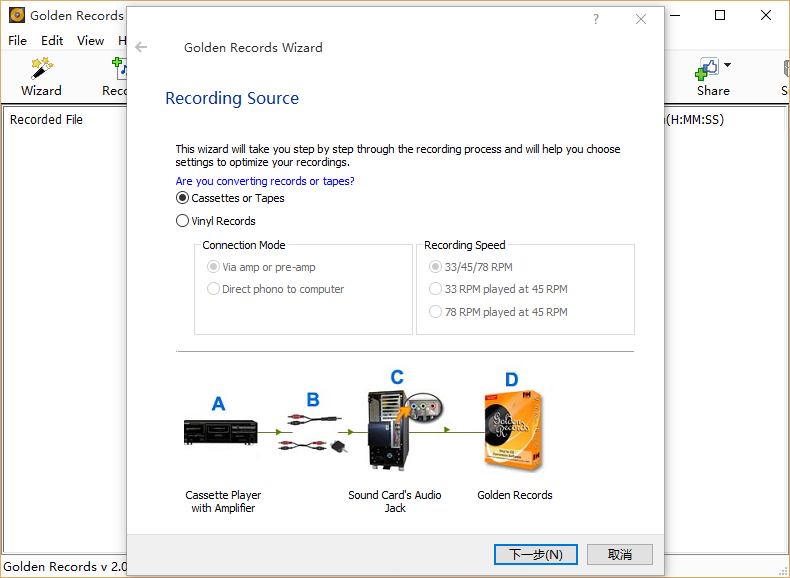
Task: Select Vinyl Records option
Action: (216, 221)
